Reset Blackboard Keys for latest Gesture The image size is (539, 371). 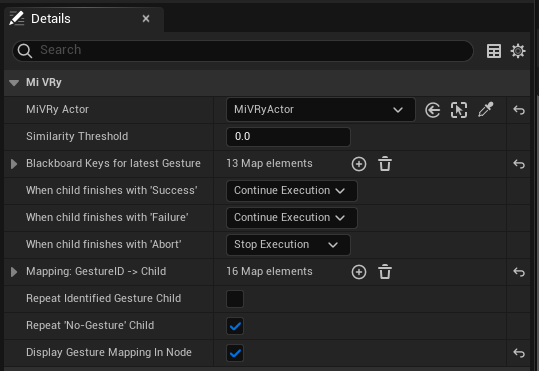tap(519, 164)
